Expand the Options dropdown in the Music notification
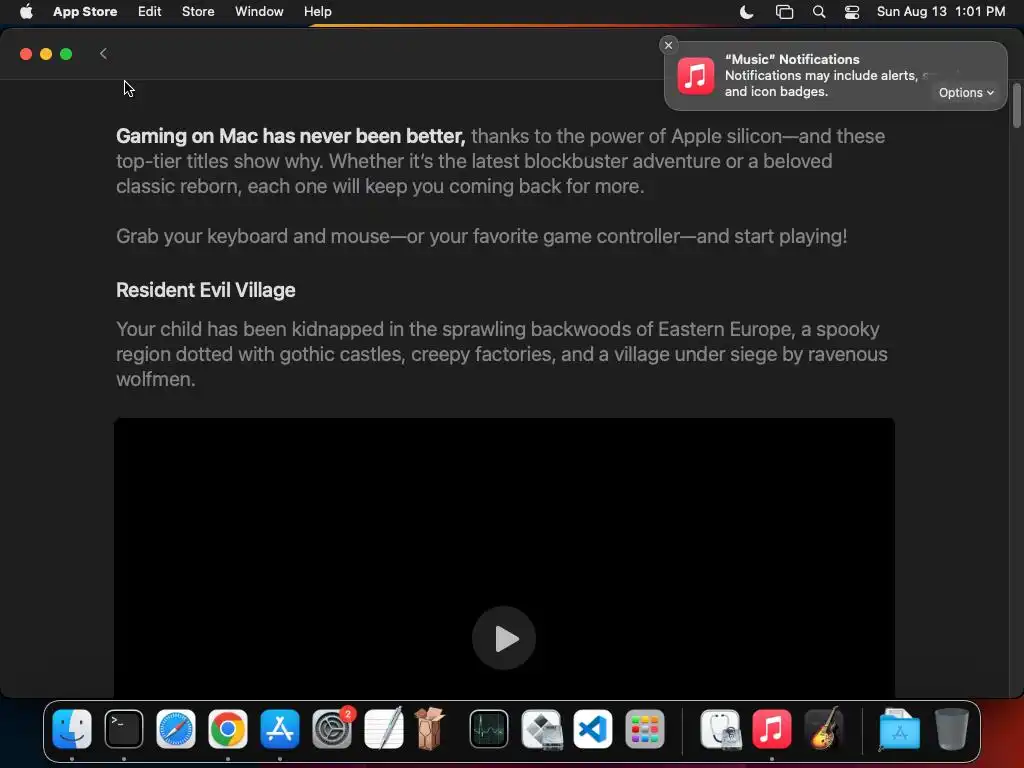Image resolution: width=1024 pixels, height=768 pixels. click(x=966, y=93)
